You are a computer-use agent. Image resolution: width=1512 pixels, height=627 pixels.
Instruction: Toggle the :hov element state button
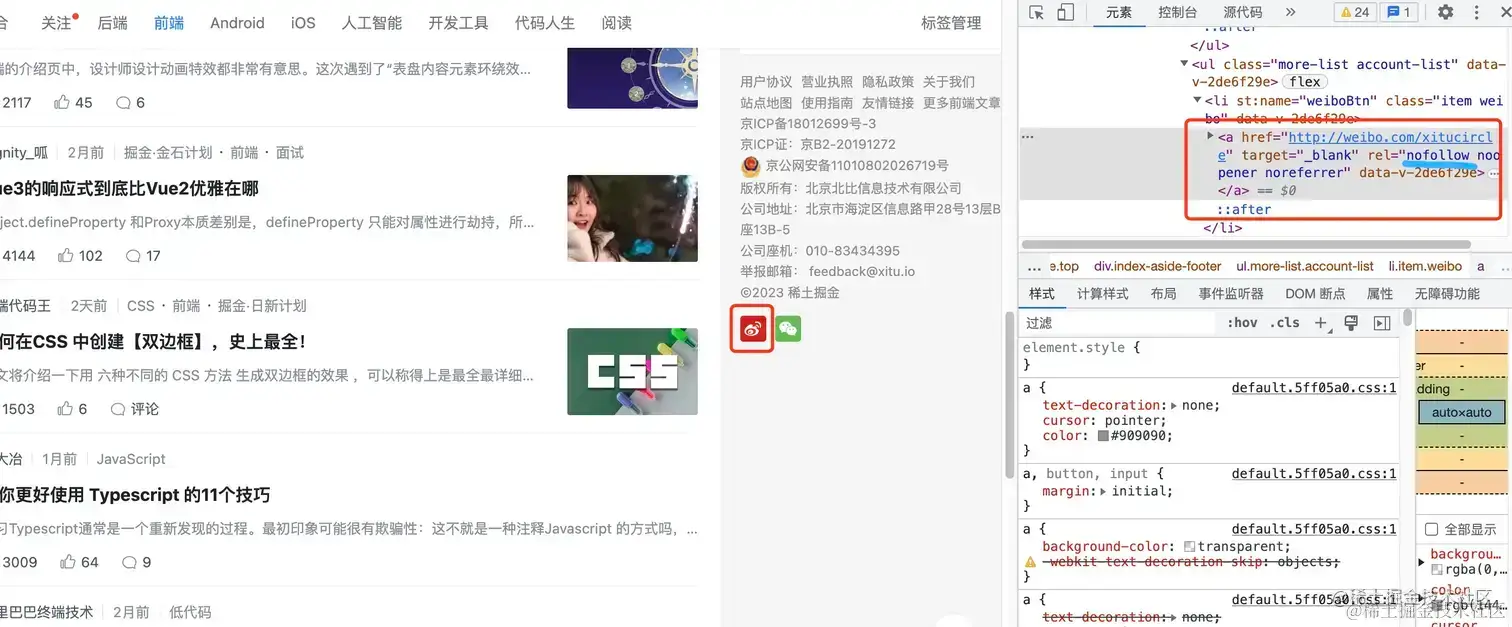(x=1243, y=323)
